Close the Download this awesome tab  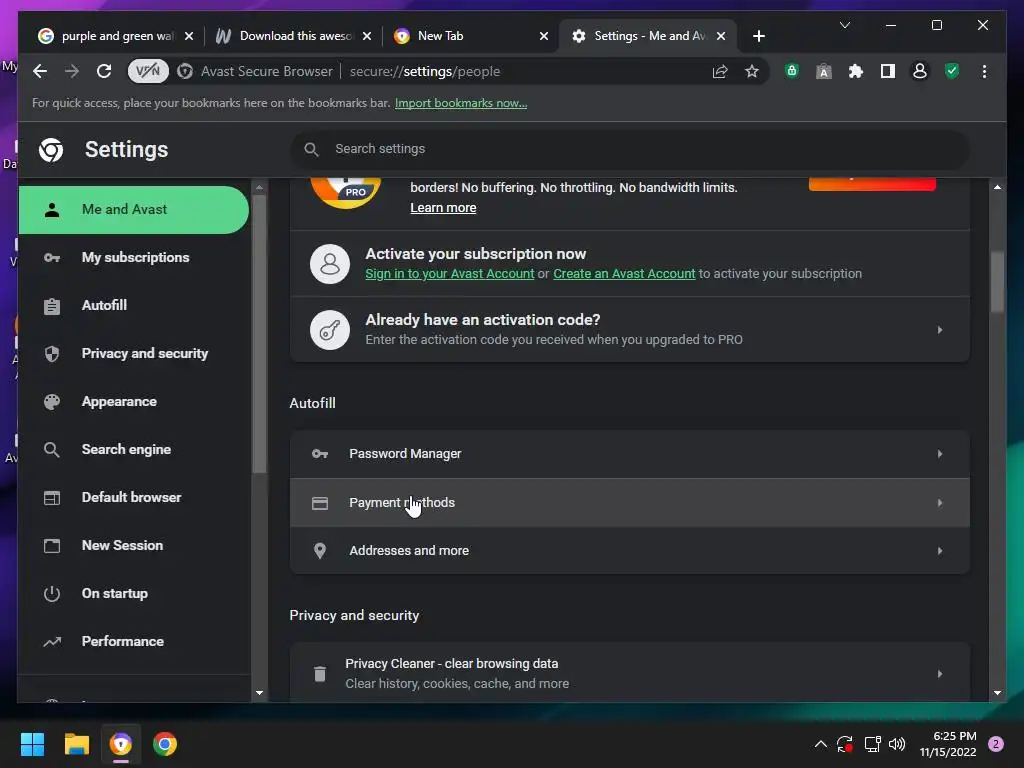pyautogui.click(x=366, y=36)
